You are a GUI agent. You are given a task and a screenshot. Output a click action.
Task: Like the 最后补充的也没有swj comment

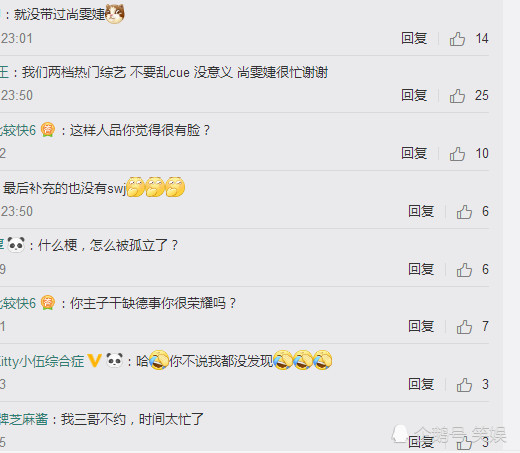[x=464, y=212]
